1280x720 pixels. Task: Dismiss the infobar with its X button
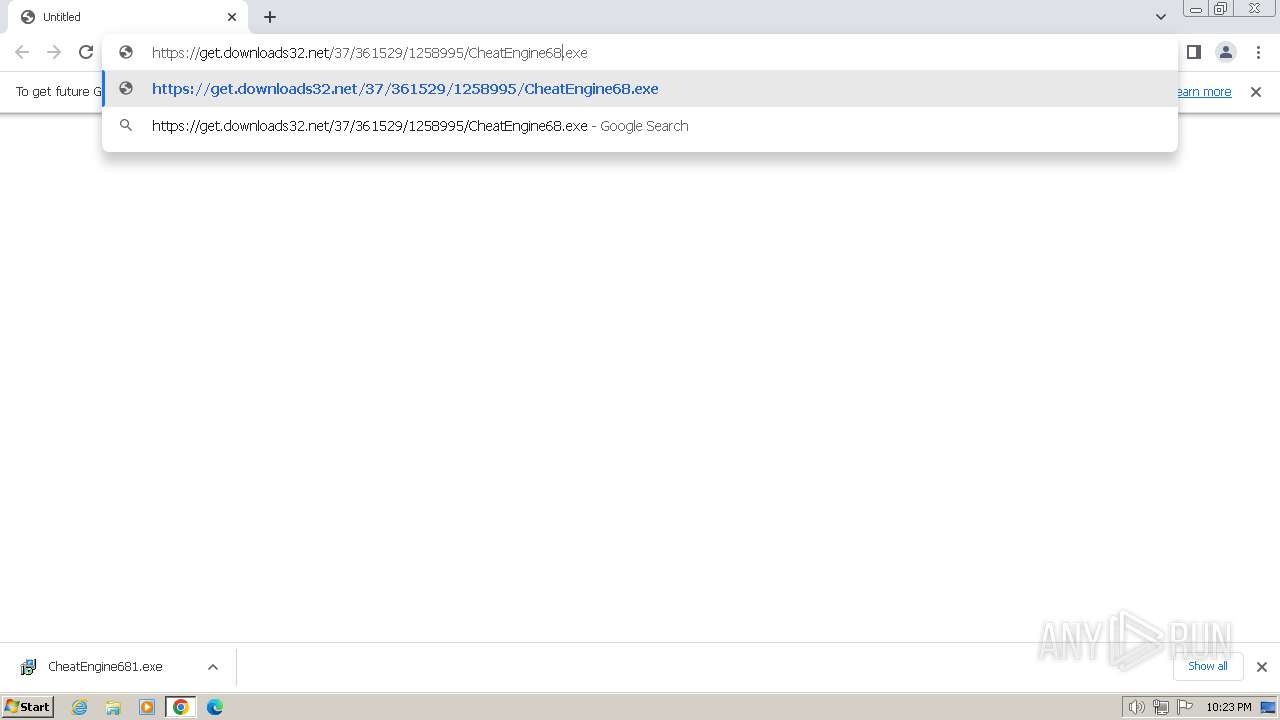coord(1256,92)
